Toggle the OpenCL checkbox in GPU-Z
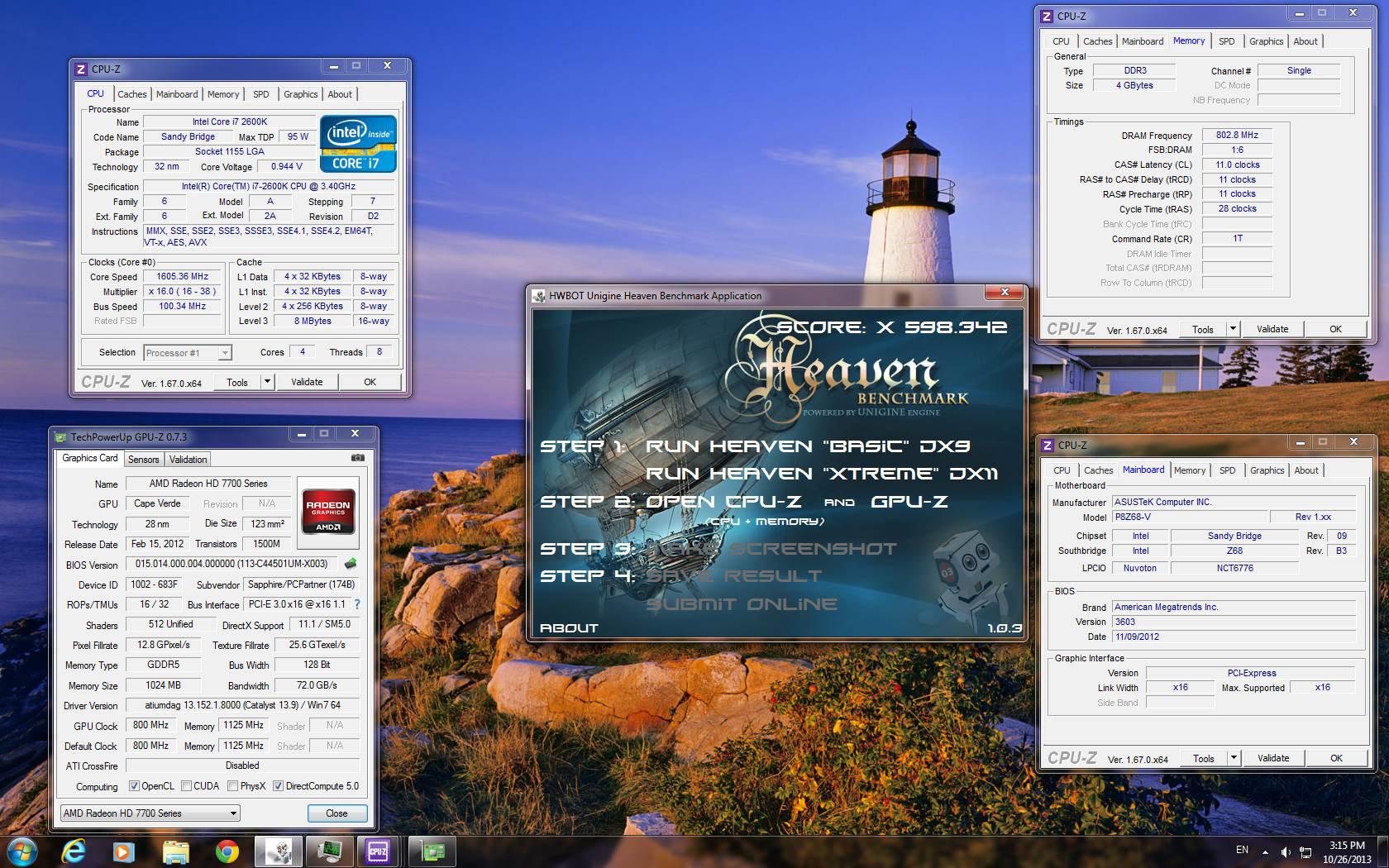 click(134, 786)
